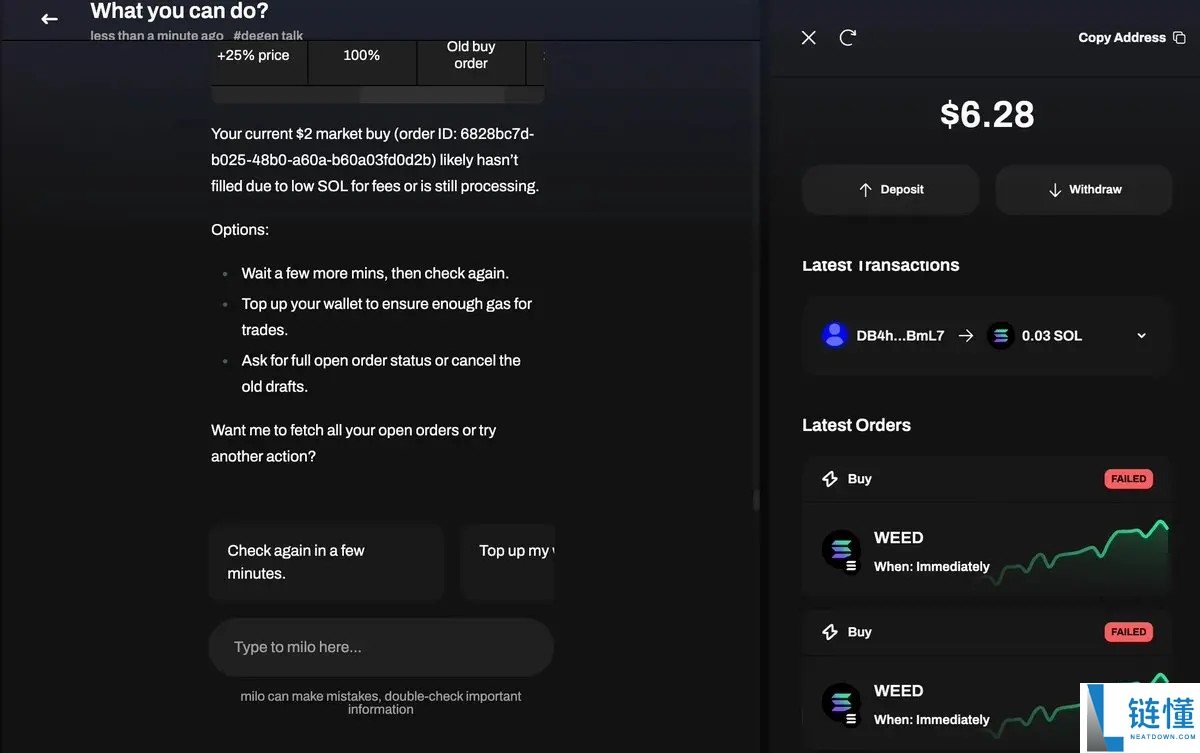Click 'Wait a few more mins' bullet

[x=375, y=273]
